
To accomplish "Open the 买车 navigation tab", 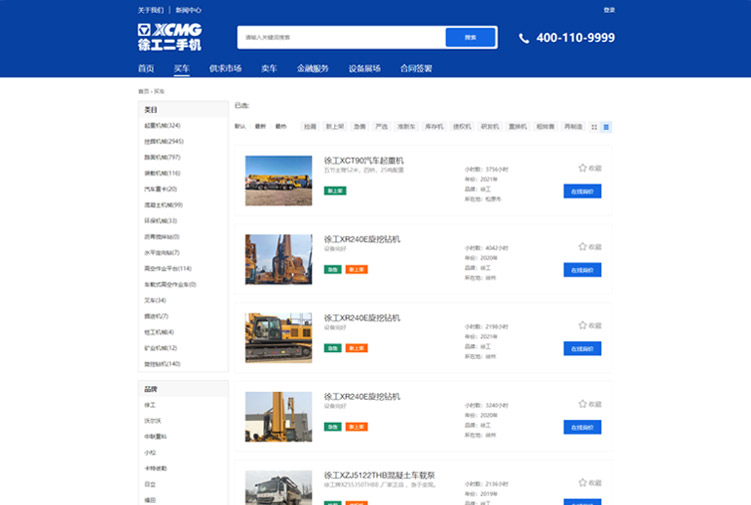I will (x=182, y=69).
